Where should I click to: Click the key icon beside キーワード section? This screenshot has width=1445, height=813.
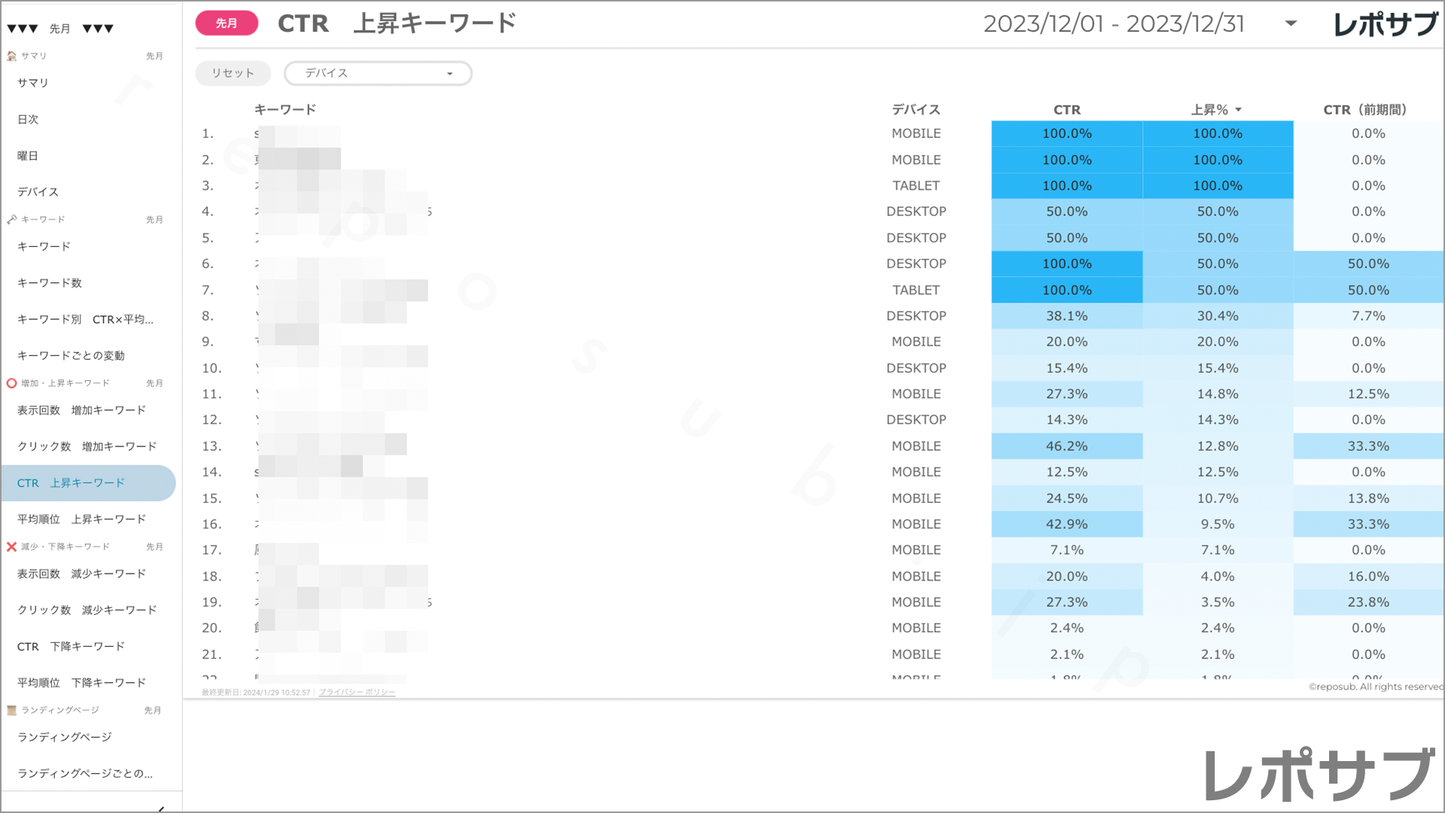tap(11, 219)
